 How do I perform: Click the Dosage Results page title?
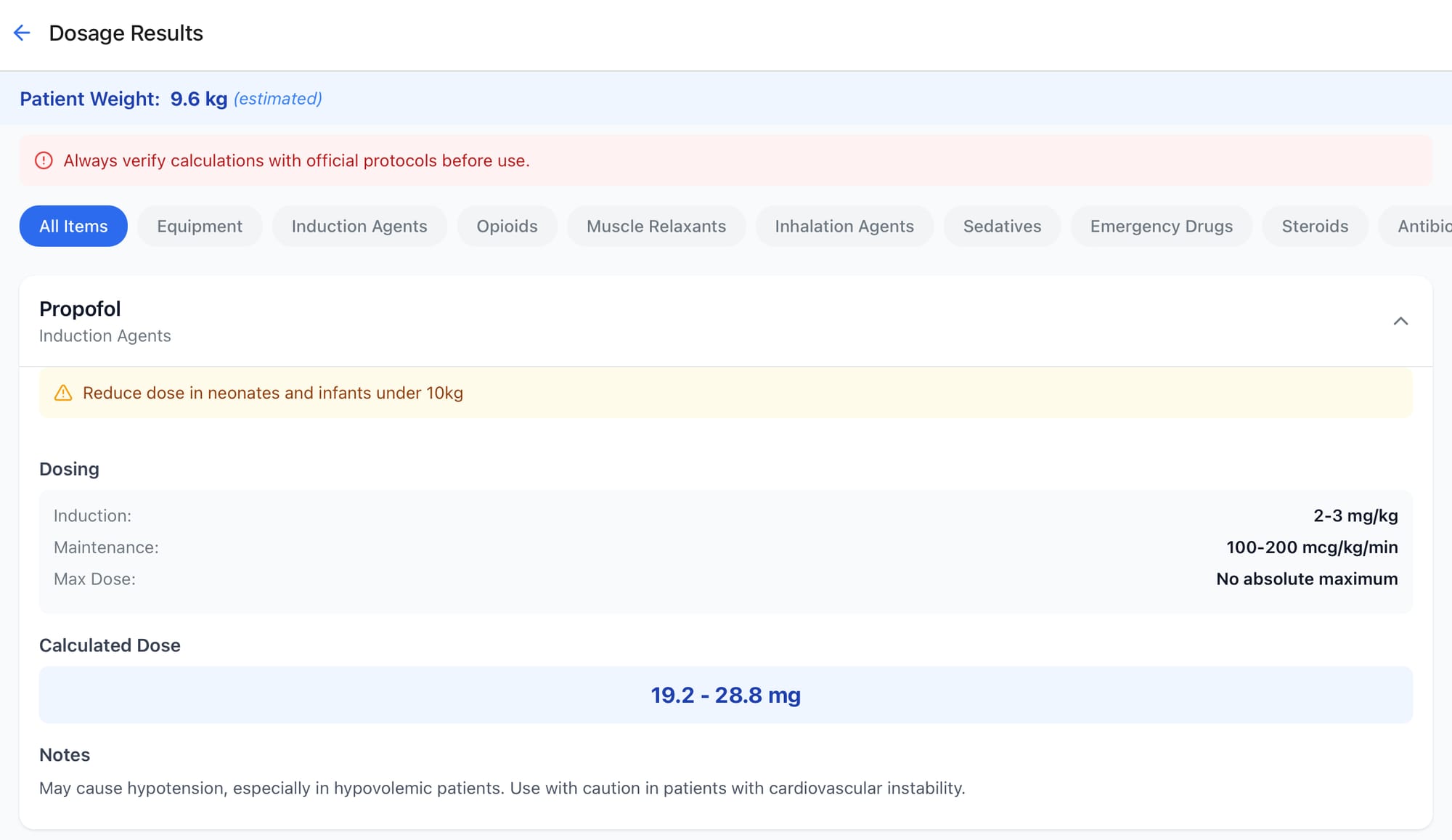coord(126,33)
